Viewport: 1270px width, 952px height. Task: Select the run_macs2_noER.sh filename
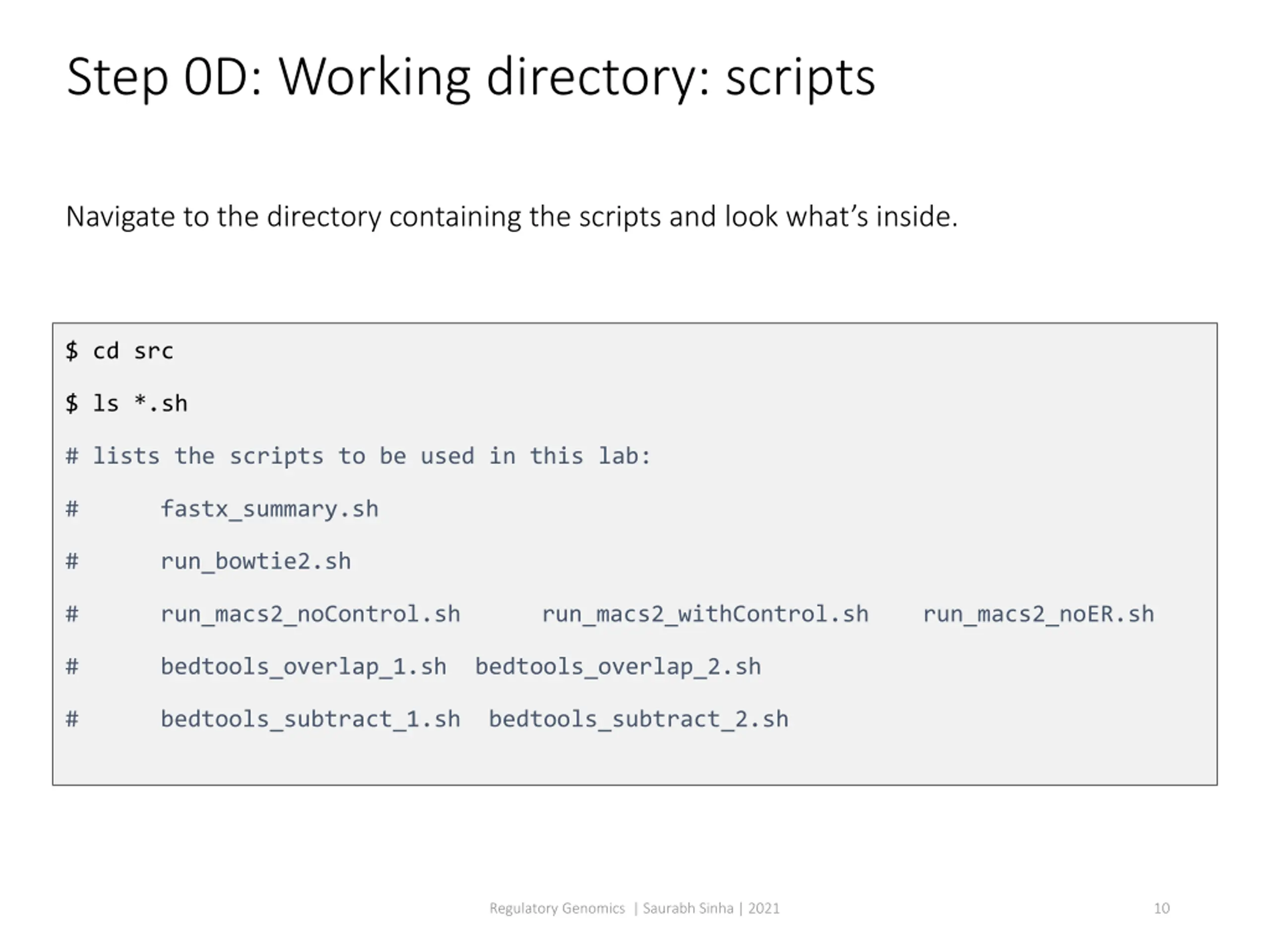pyautogui.click(x=1038, y=614)
